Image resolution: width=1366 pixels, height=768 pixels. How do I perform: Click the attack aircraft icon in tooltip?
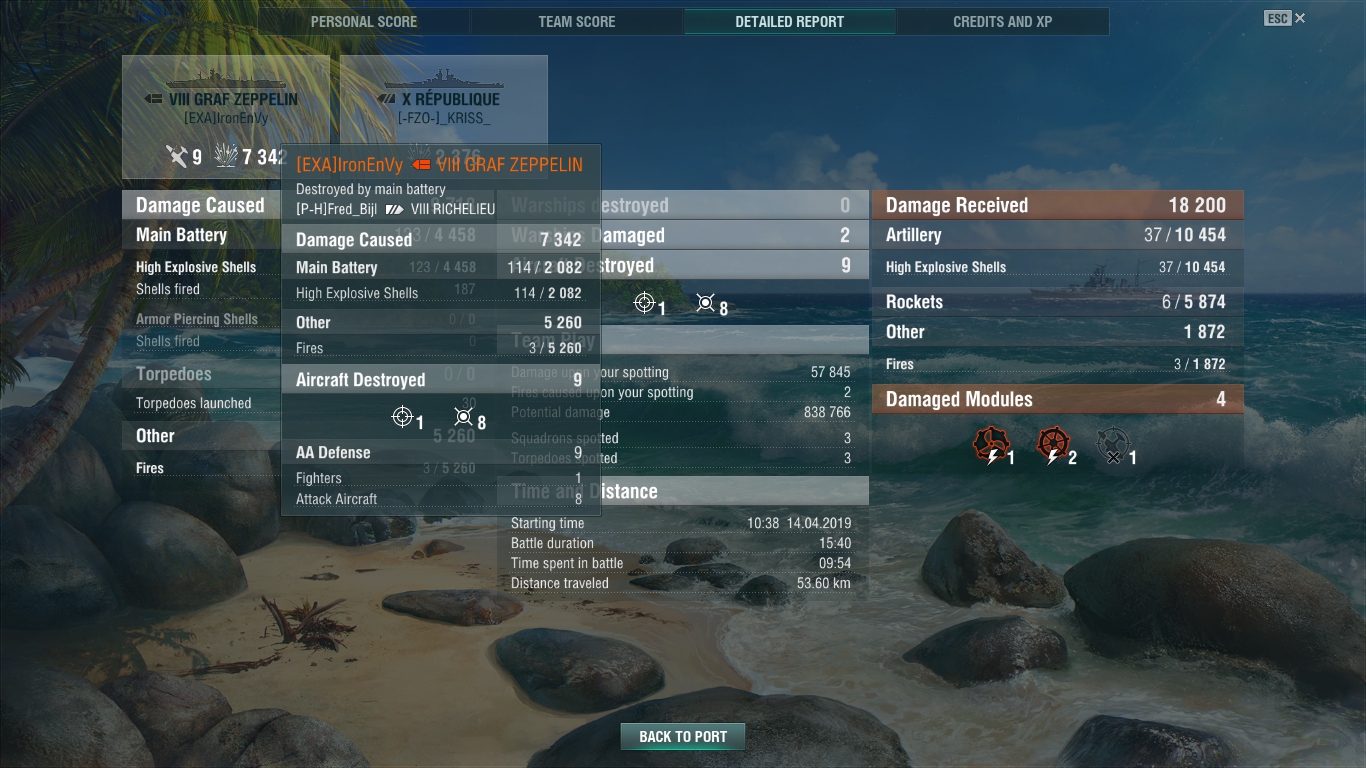tap(463, 417)
